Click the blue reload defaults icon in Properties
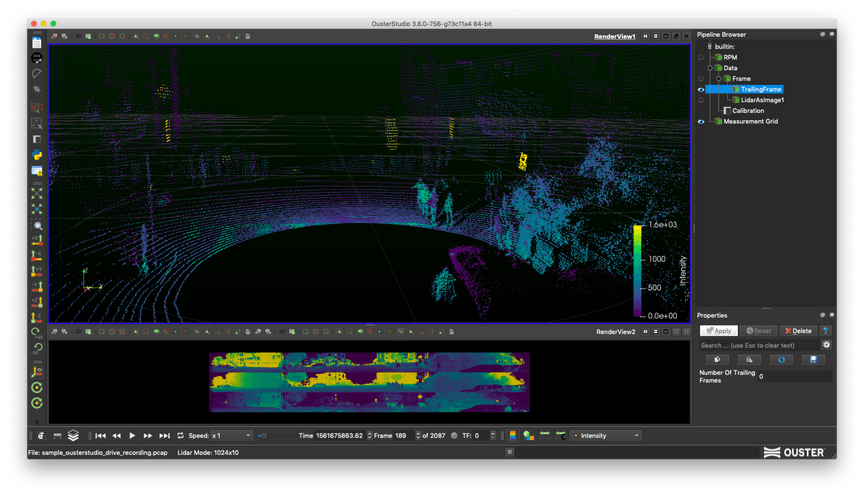864x495 pixels. tap(781, 360)
